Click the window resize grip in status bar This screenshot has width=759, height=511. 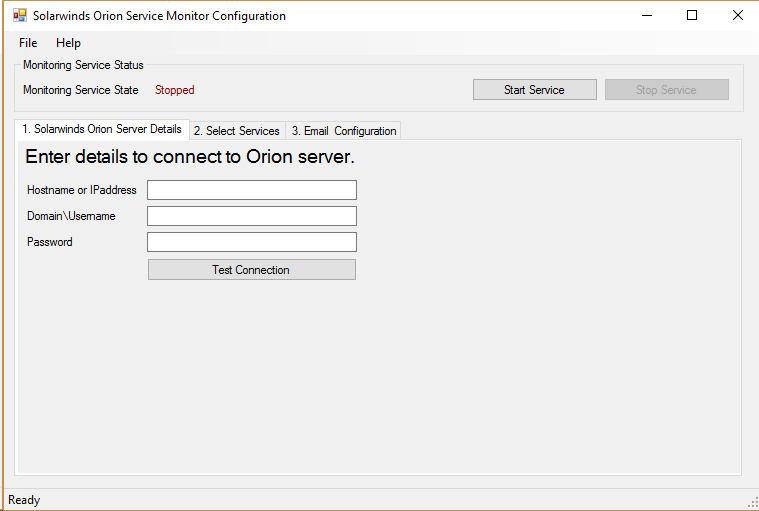tap(752, 503)
